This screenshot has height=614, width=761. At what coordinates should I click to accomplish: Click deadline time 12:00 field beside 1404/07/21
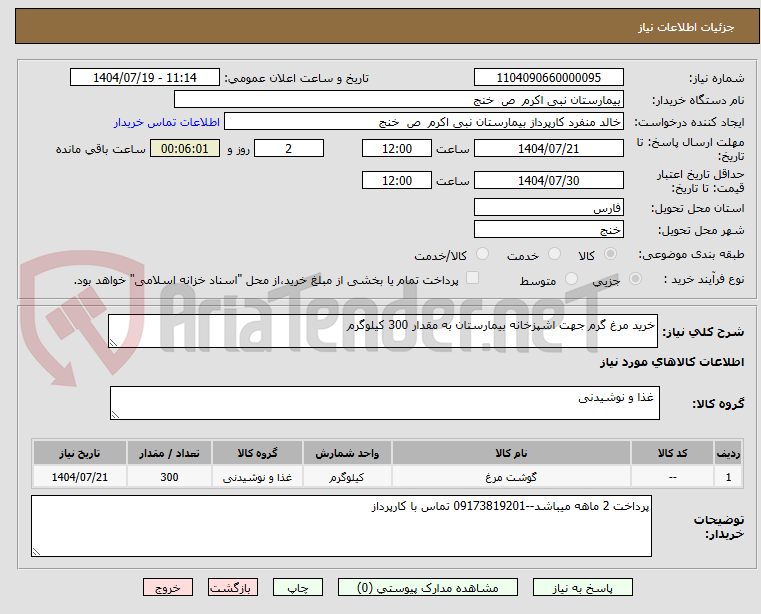point(397,148)
